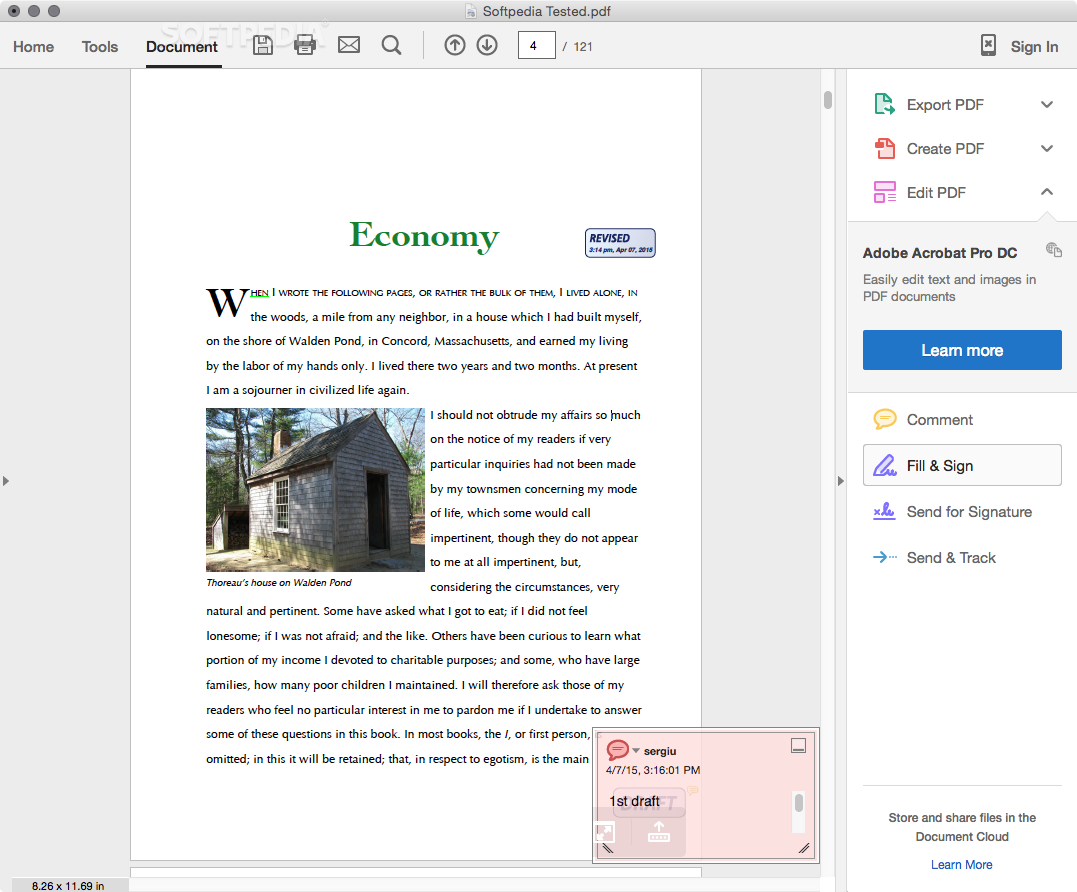
Task: Click the author name 'sergiu' in the note
Action: pos(660,751)
